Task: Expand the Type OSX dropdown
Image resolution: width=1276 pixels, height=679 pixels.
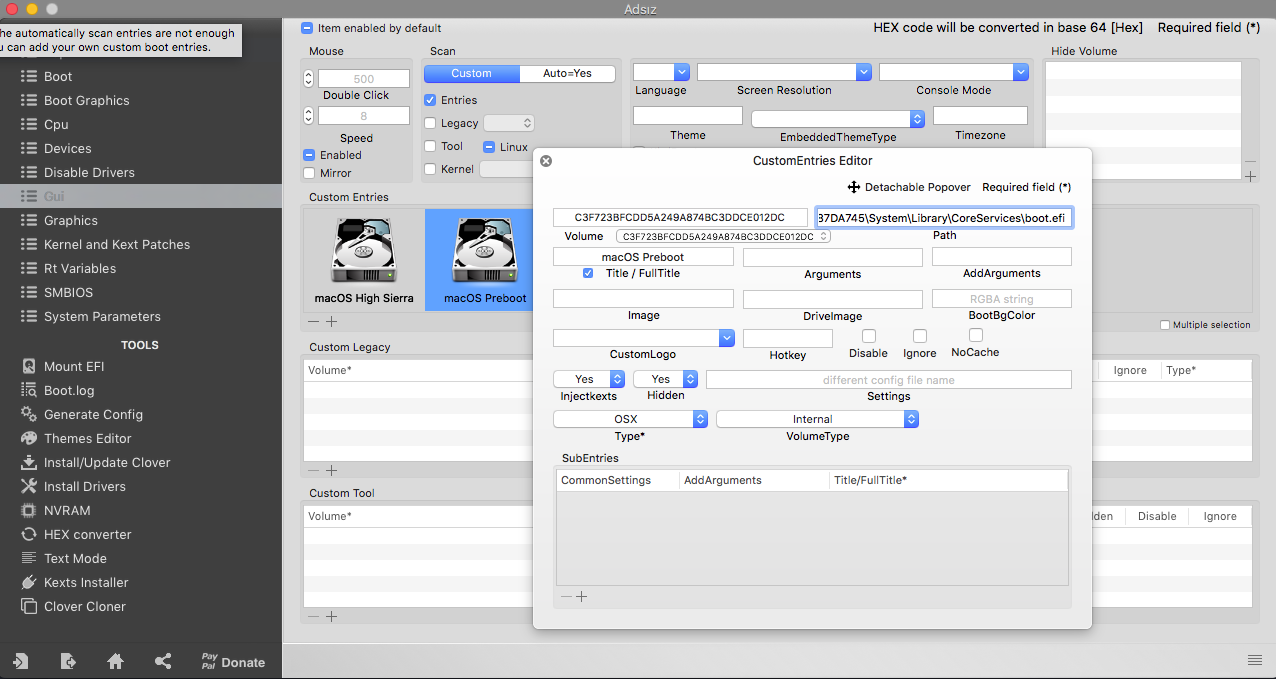Action: [630, 419]
